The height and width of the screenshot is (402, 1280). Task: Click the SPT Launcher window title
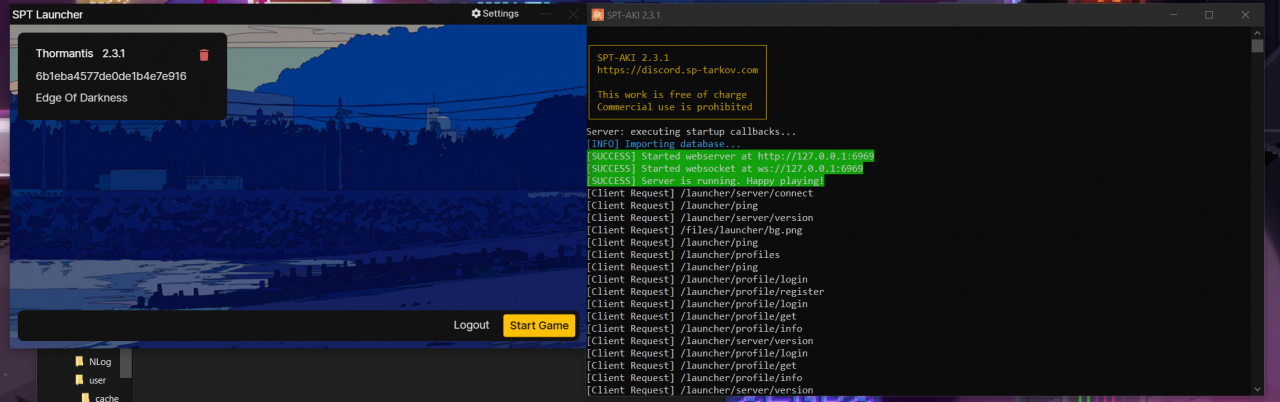pos(48,15)
